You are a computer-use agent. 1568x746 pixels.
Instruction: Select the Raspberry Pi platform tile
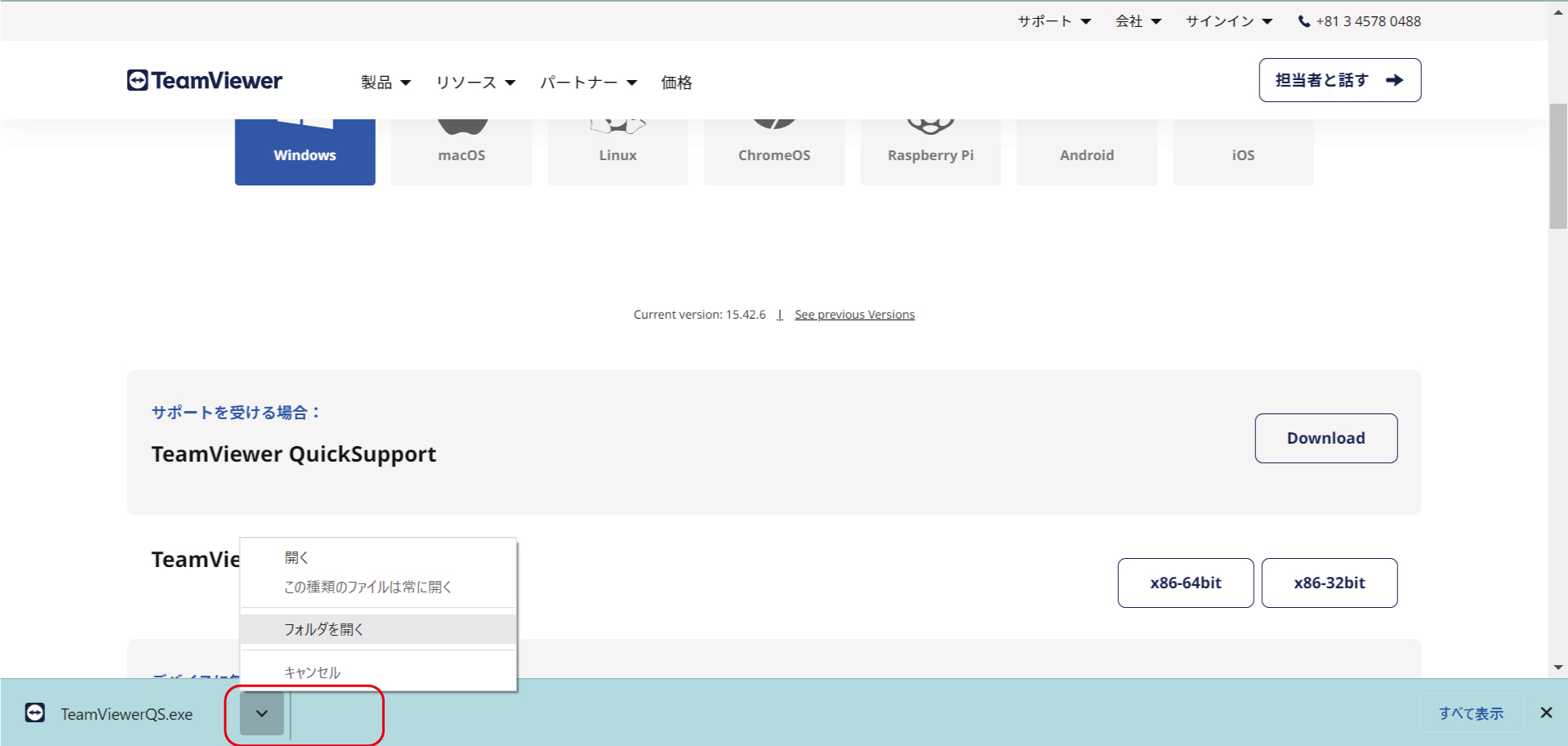(930, 153)
